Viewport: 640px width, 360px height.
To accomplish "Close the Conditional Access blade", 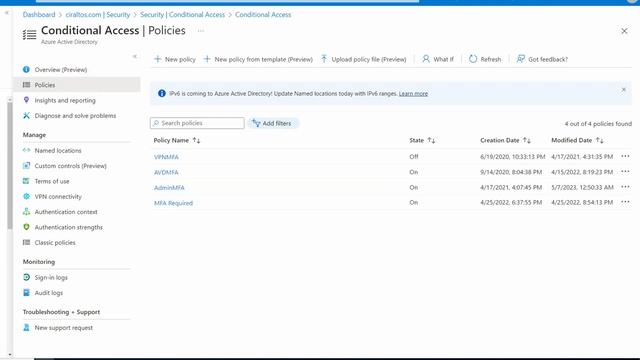I will click(624, 31).
